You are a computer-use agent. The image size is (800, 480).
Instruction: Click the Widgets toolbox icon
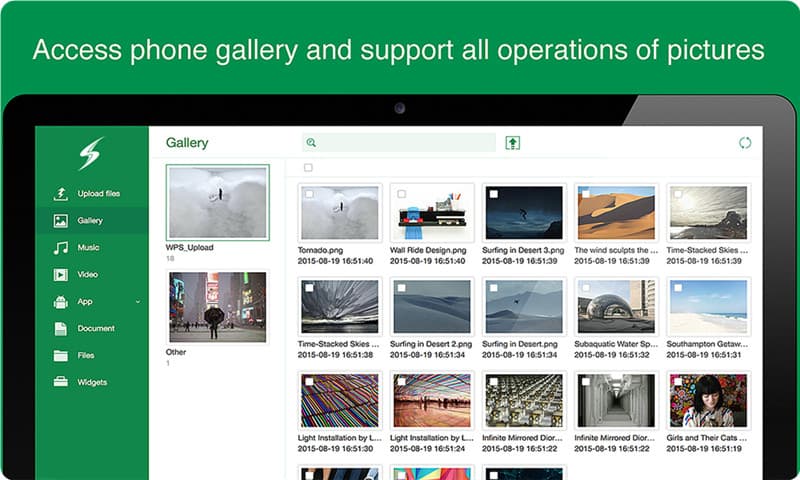tap(61, 382)
